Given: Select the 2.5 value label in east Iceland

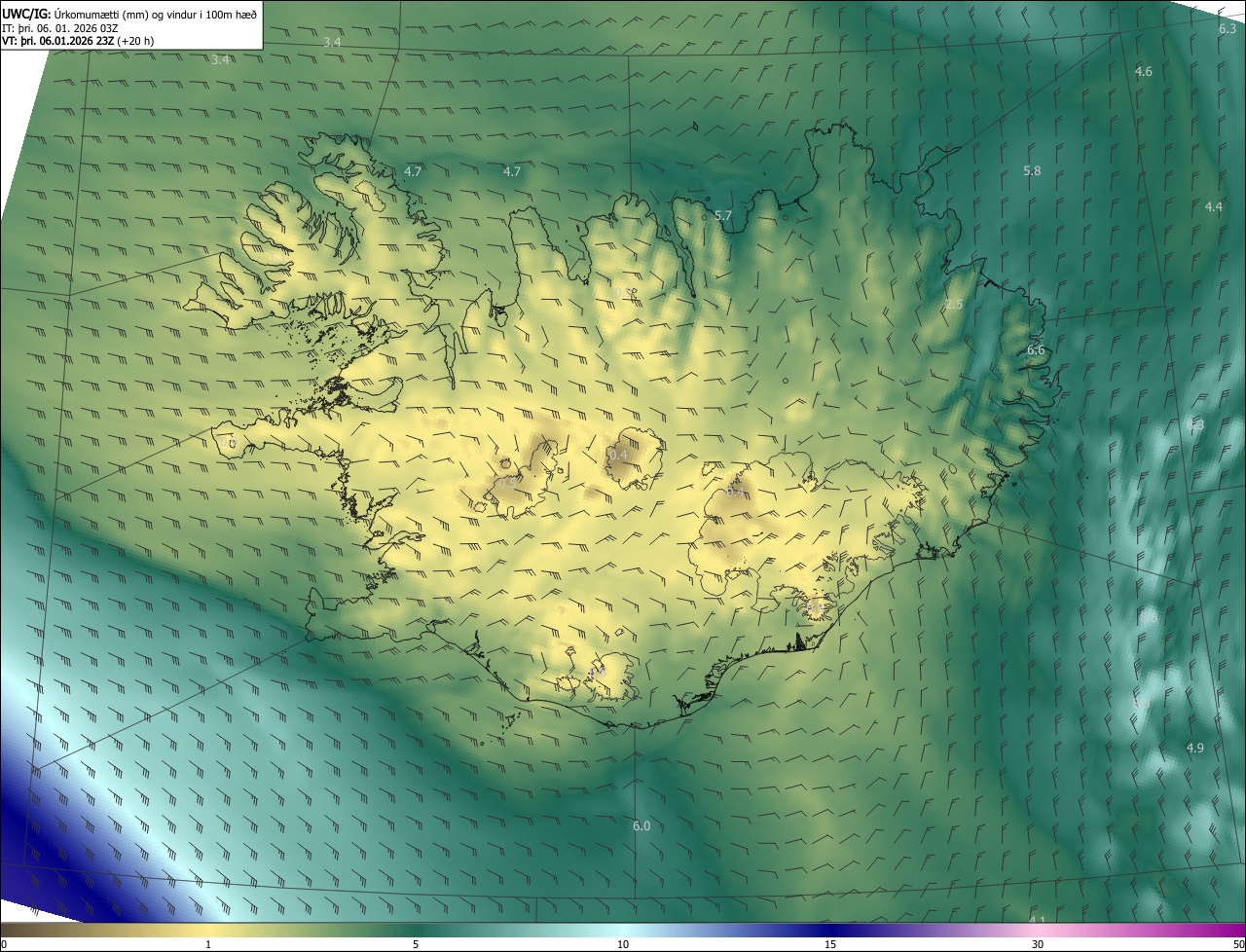Looking at the screenshot, I should 954,305.
